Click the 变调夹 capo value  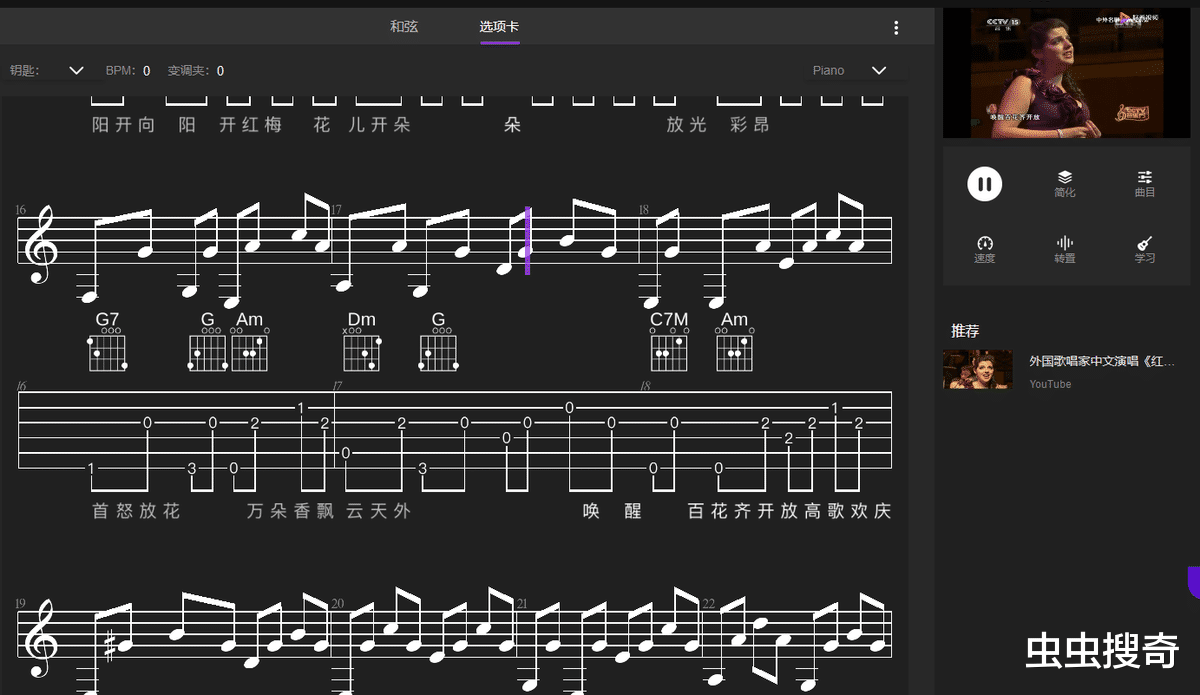[220, 71]
